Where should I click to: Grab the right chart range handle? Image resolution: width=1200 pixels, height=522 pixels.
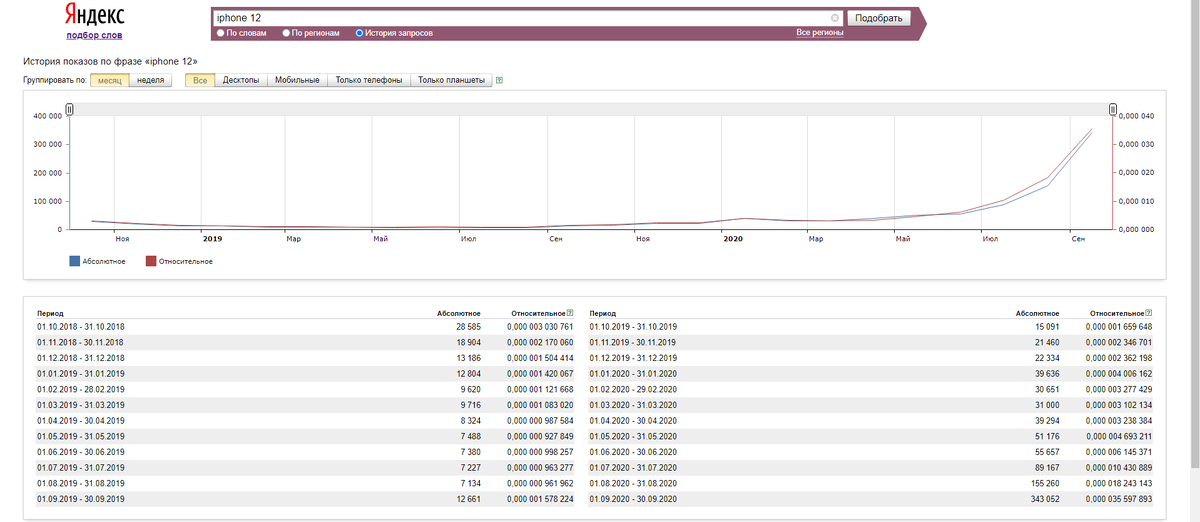pos(1112,109)
